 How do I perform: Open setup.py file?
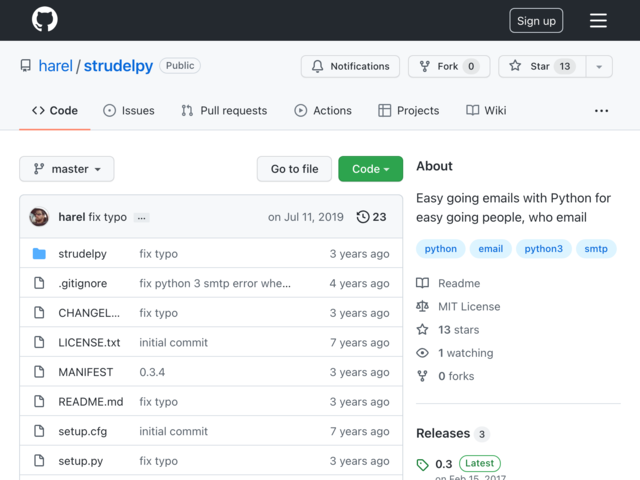(x=80, y=461)
